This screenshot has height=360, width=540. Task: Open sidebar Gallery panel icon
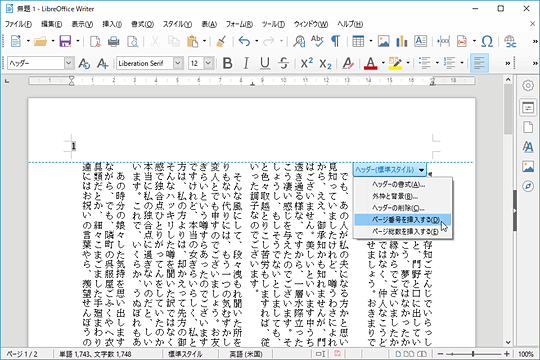pyautogui.click(x=528, y=167)
